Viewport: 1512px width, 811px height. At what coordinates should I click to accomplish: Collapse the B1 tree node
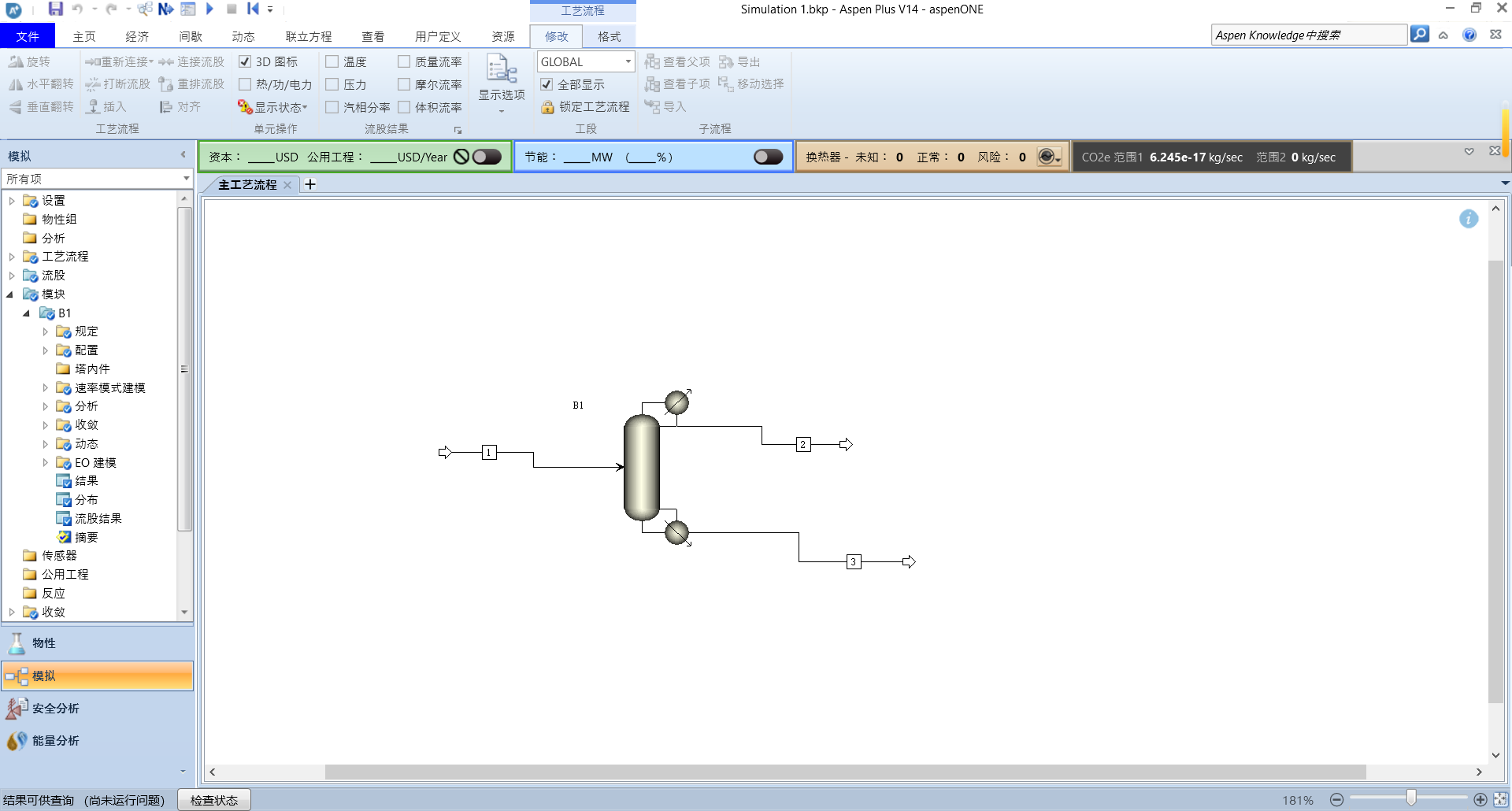pos(27,313)
